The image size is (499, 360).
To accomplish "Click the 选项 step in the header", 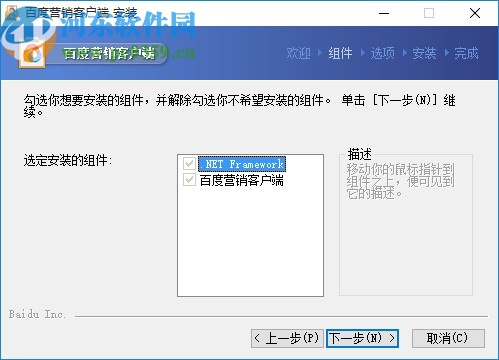I will point(382,53).
